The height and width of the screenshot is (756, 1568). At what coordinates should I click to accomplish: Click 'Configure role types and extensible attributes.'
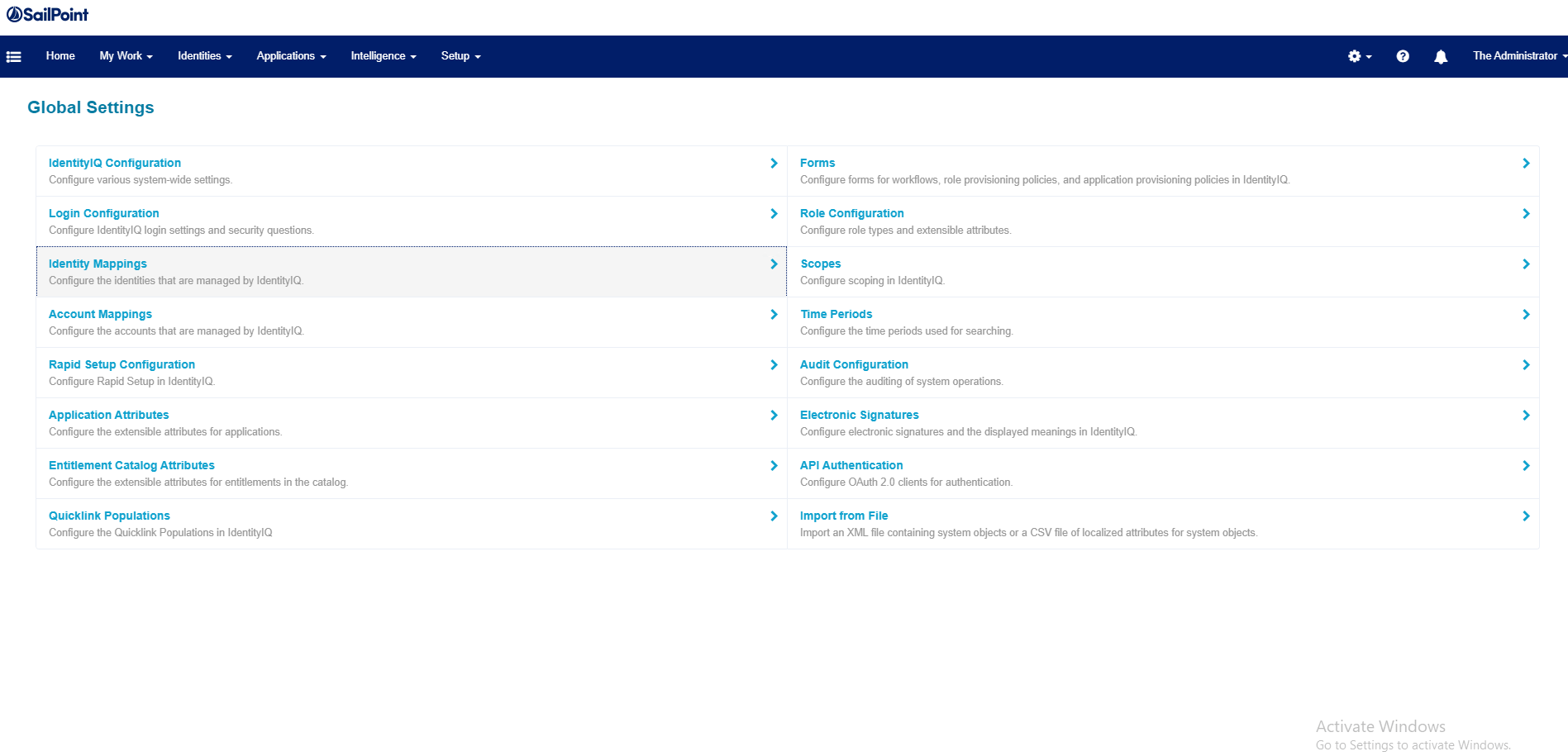(906, 231)
